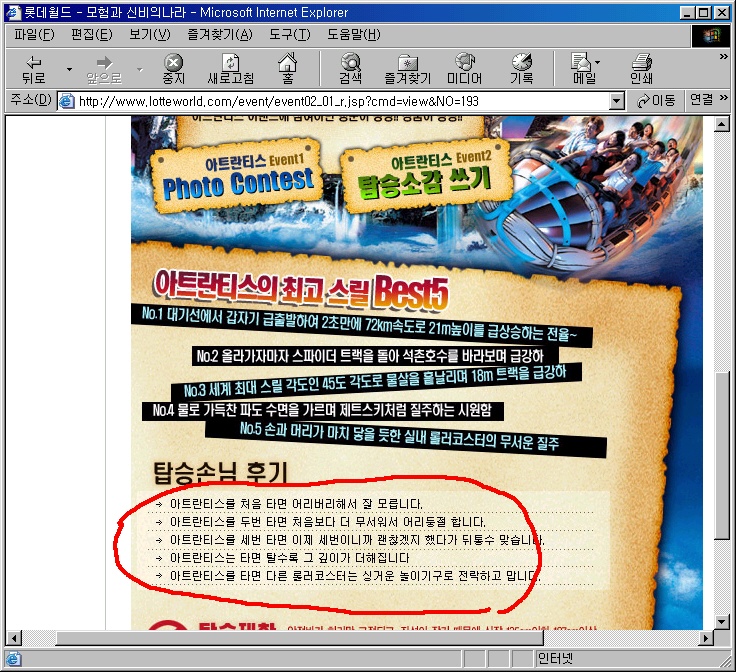
Task: Click the 아트란티스의 최고 스릴 Best5 title
Action: (300, 289)
